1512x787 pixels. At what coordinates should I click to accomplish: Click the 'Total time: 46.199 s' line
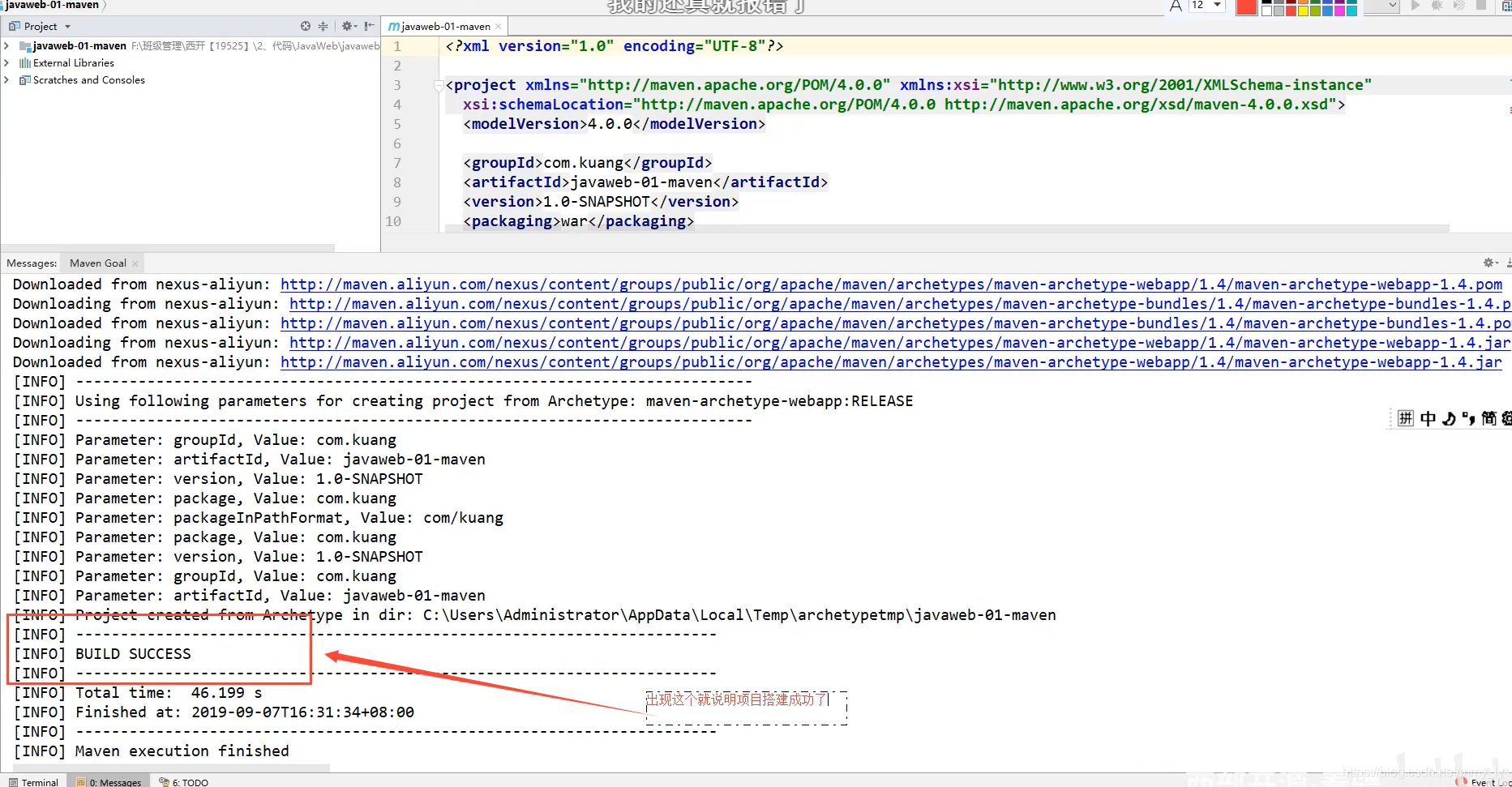(x=138, y=693)
